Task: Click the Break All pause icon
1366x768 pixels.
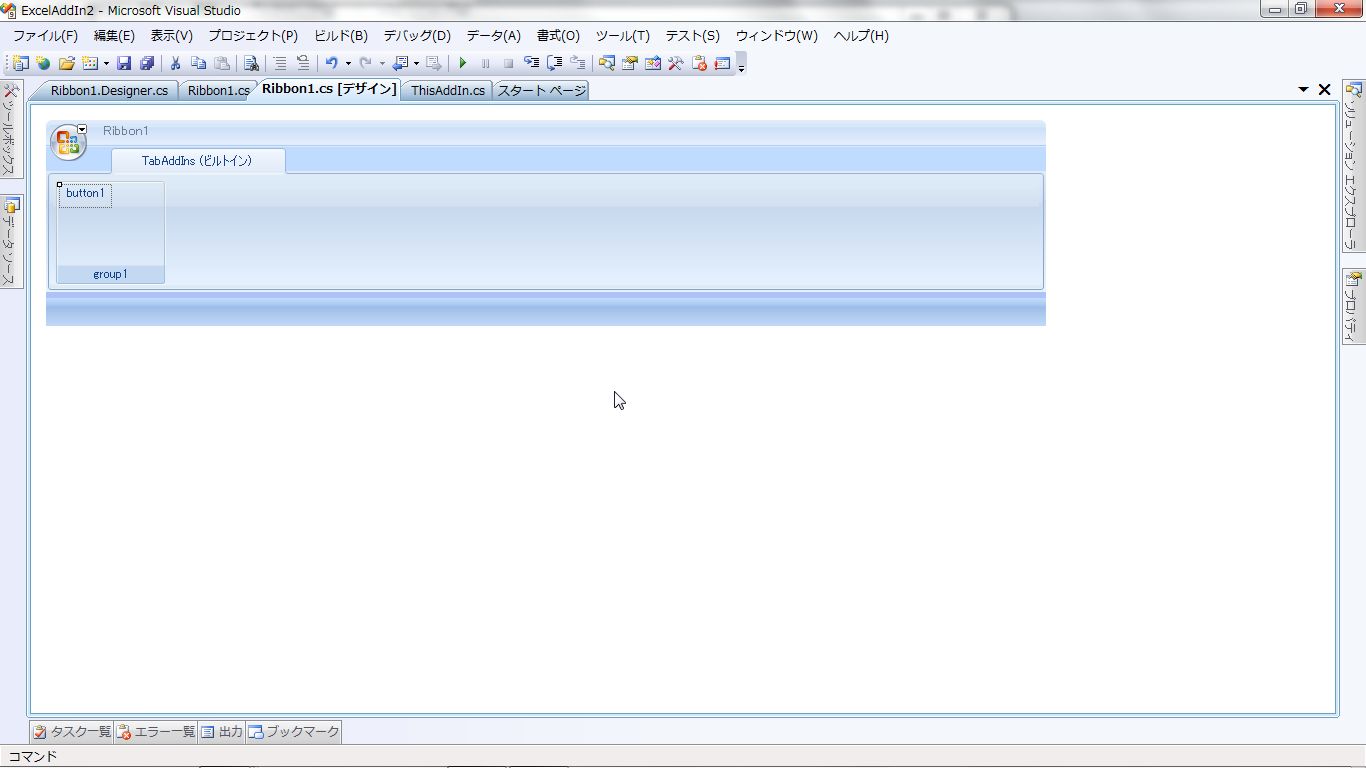Action: coord(486,63)
